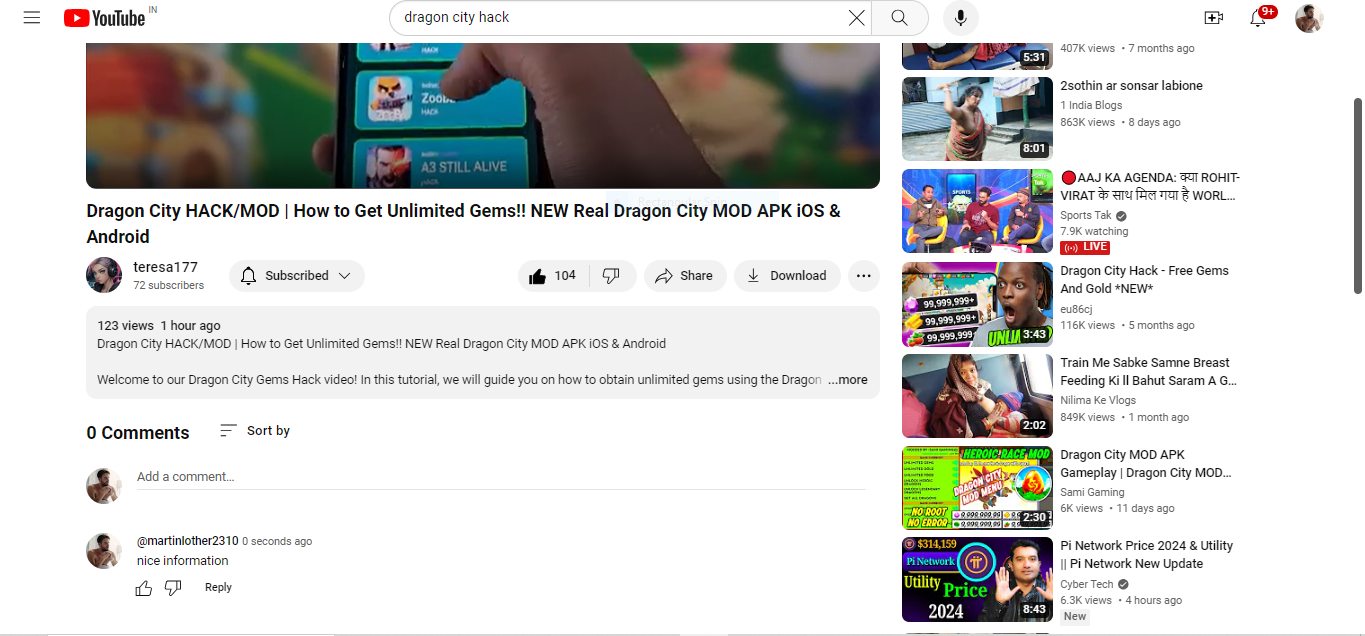Open @martinlother2310 profile link
This screenshot has height=636, width=1365.
[x=188, y=541]
